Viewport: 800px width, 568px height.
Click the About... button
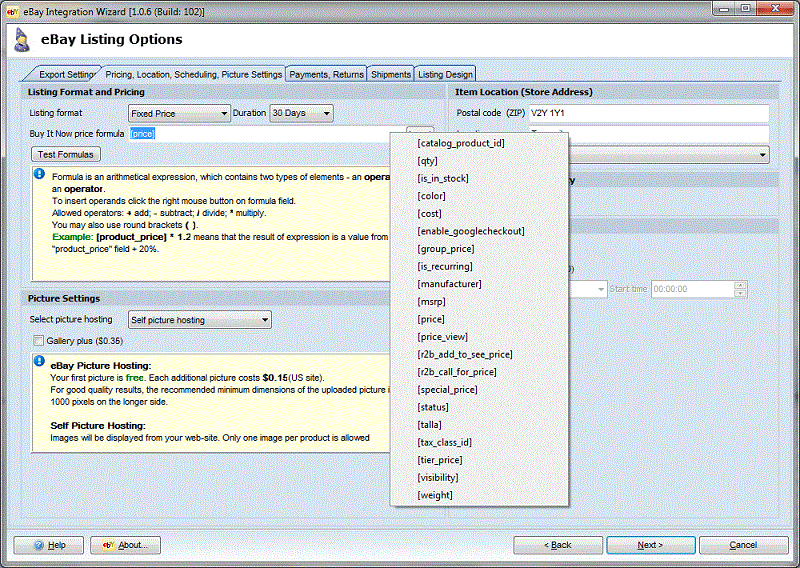tap(126, 545)
